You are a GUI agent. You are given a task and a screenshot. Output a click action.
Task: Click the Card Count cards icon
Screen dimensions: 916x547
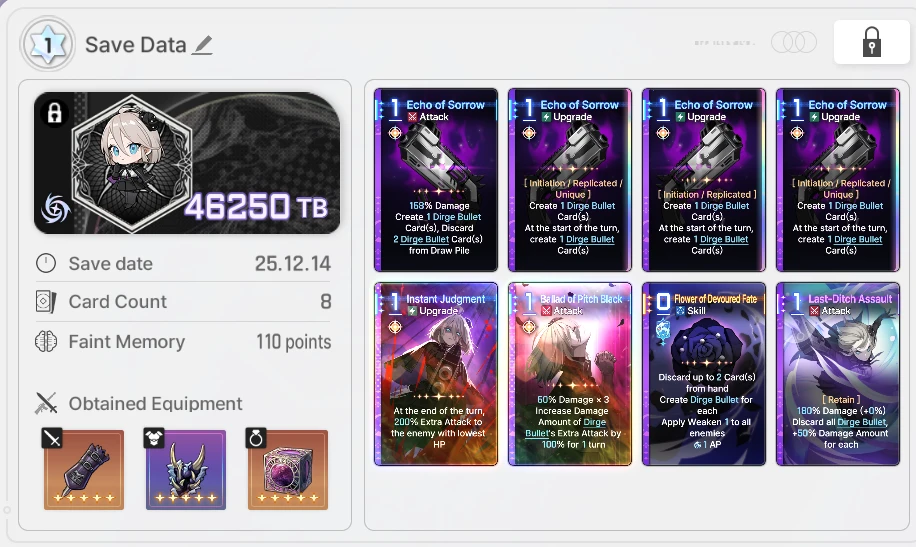point(46,302)
